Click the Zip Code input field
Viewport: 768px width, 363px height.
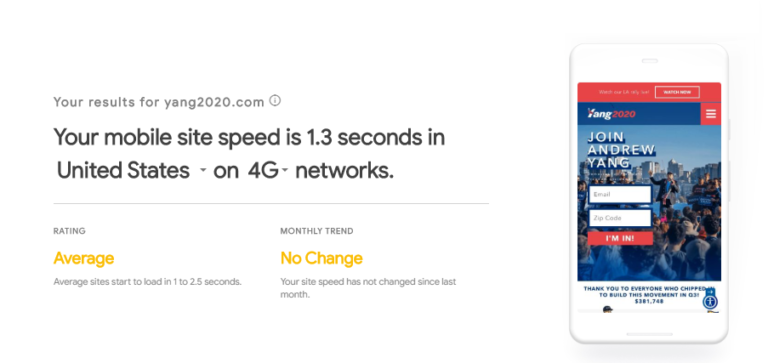click(x=620, y=218)
